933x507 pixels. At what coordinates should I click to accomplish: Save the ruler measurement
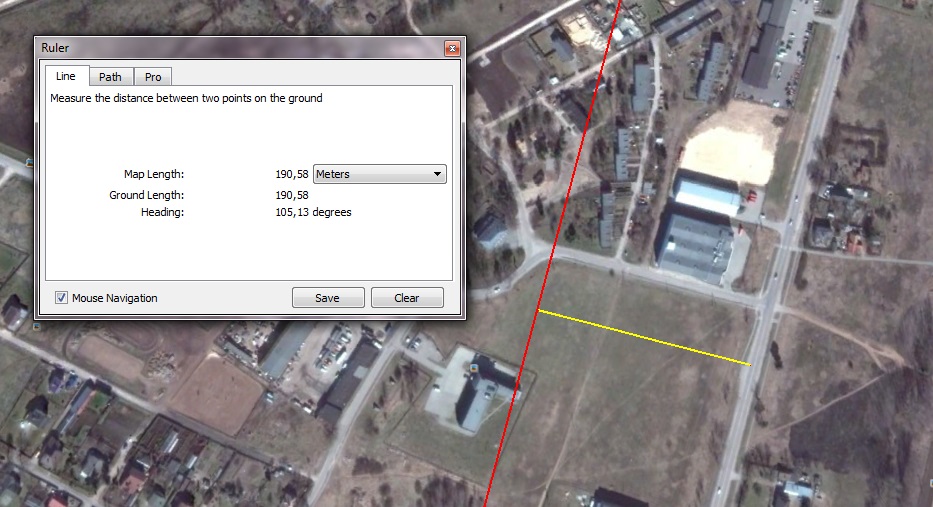click(328, 298)
